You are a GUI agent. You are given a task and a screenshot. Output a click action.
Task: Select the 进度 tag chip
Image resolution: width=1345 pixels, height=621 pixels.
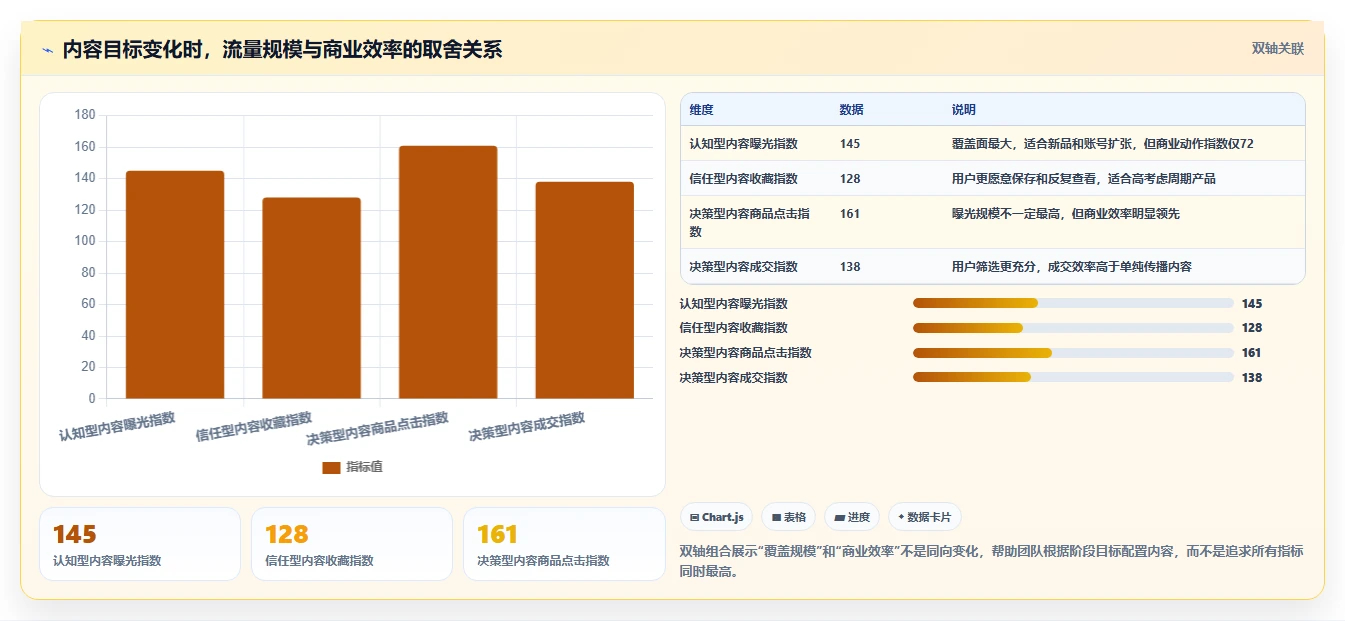click(x=852, y=517)
